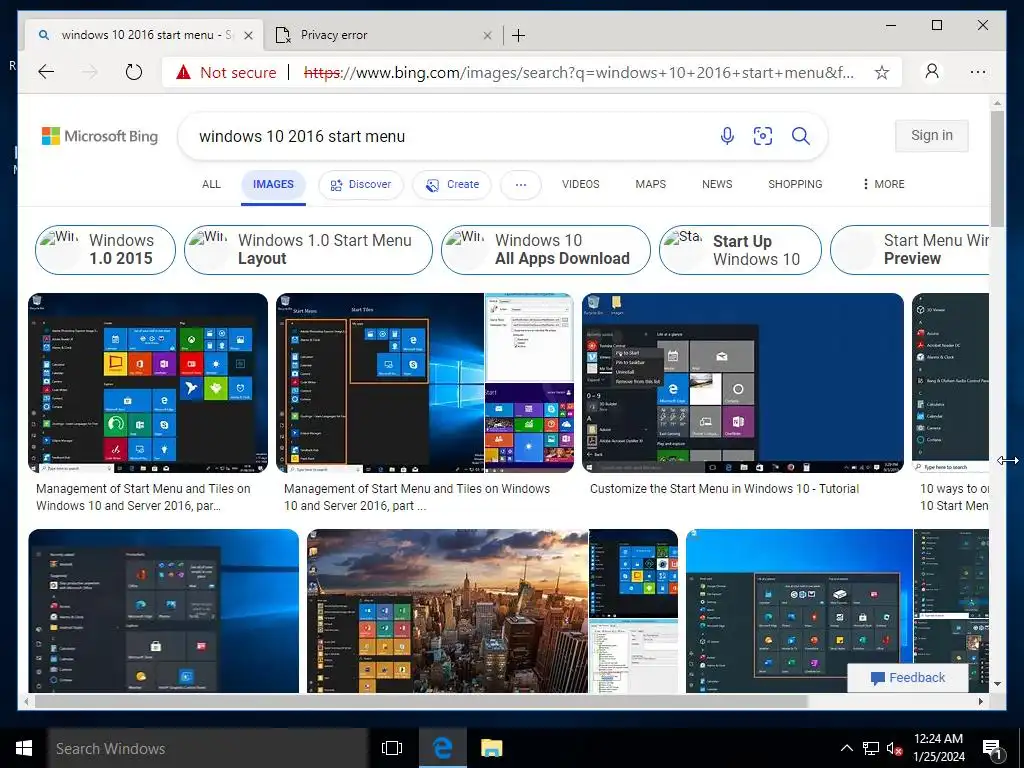The image size is (1024, 768).
Task: Click the Edge icon in taskbar
Action: [442, 748]
